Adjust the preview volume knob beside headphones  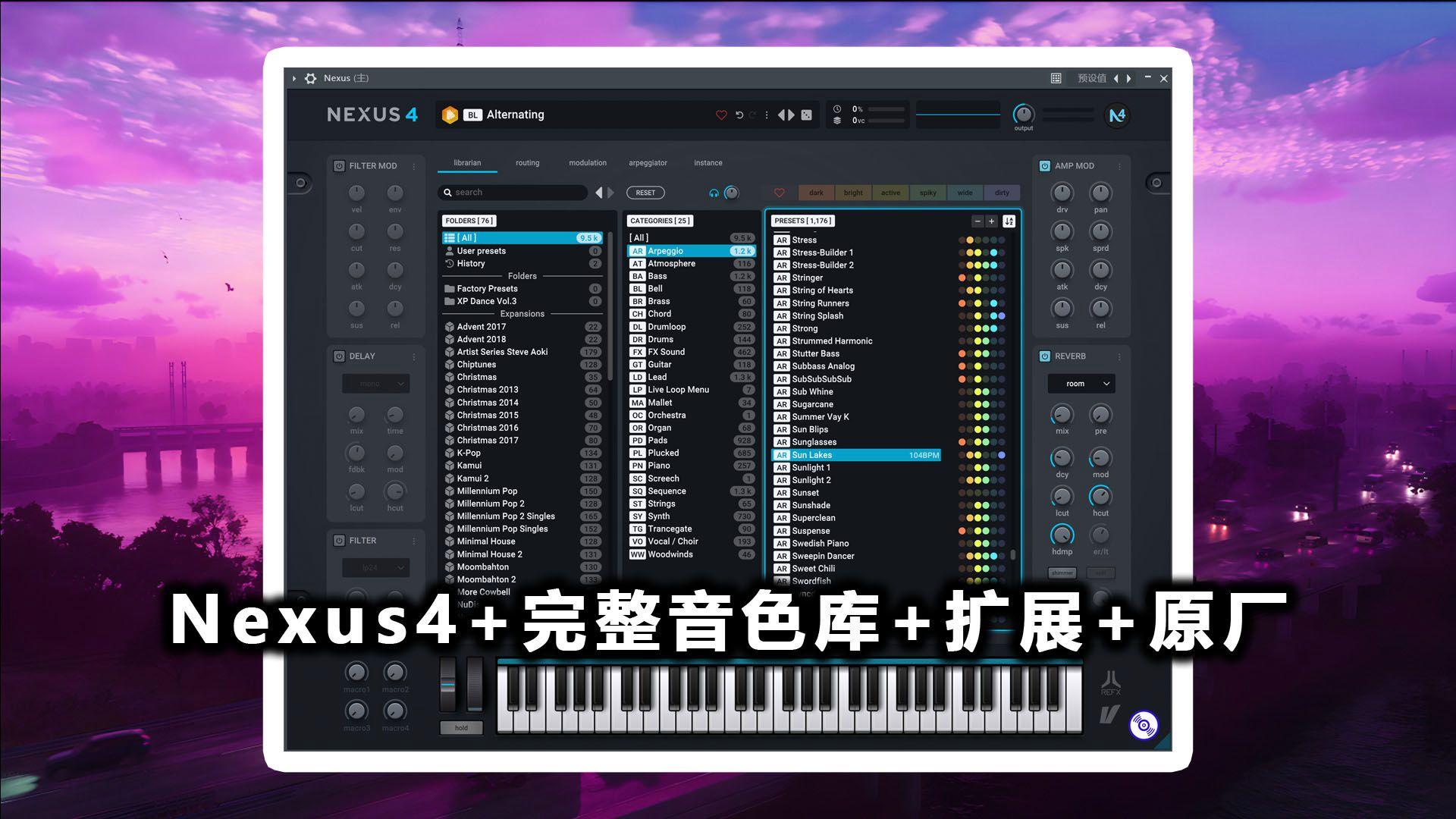click(x=732, y=193)
